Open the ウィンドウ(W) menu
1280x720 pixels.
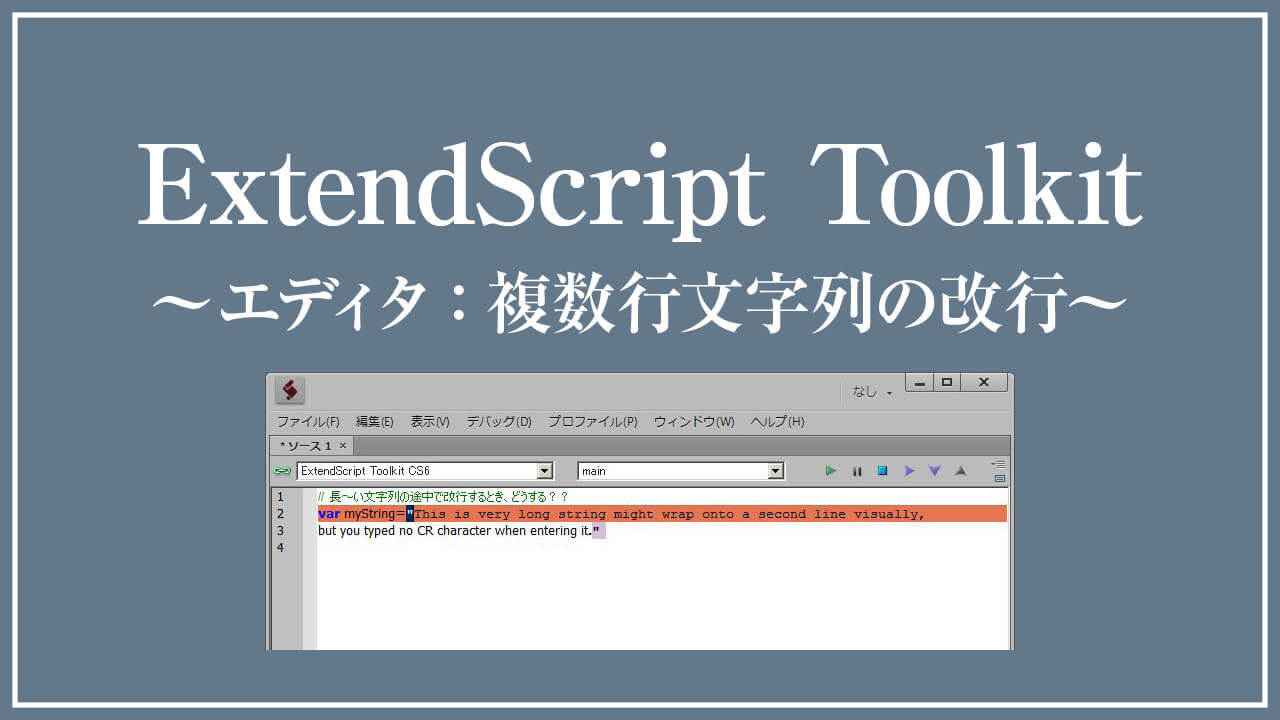point(694,422)
